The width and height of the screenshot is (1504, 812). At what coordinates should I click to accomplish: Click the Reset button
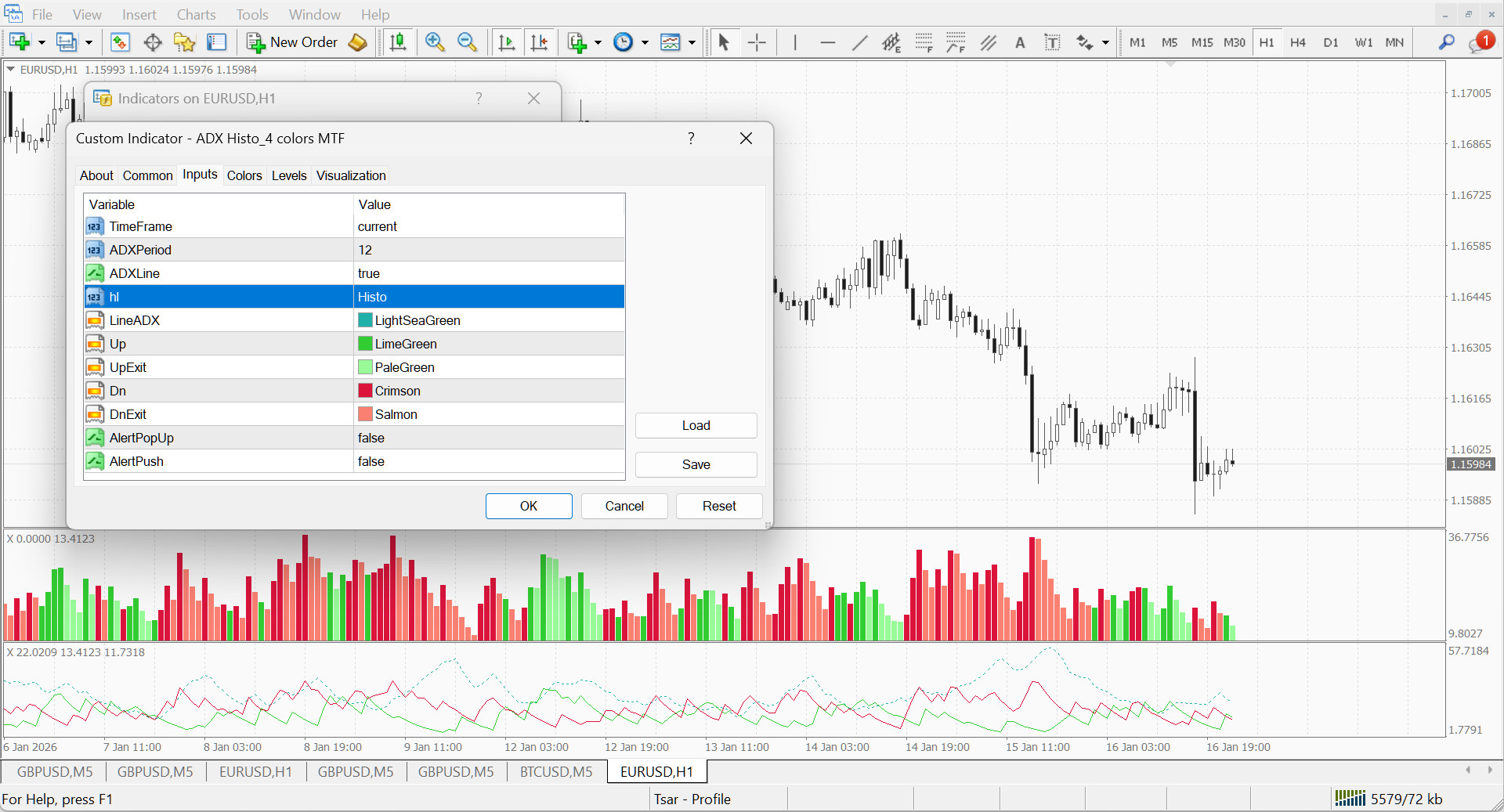click(x=718, y=506)
